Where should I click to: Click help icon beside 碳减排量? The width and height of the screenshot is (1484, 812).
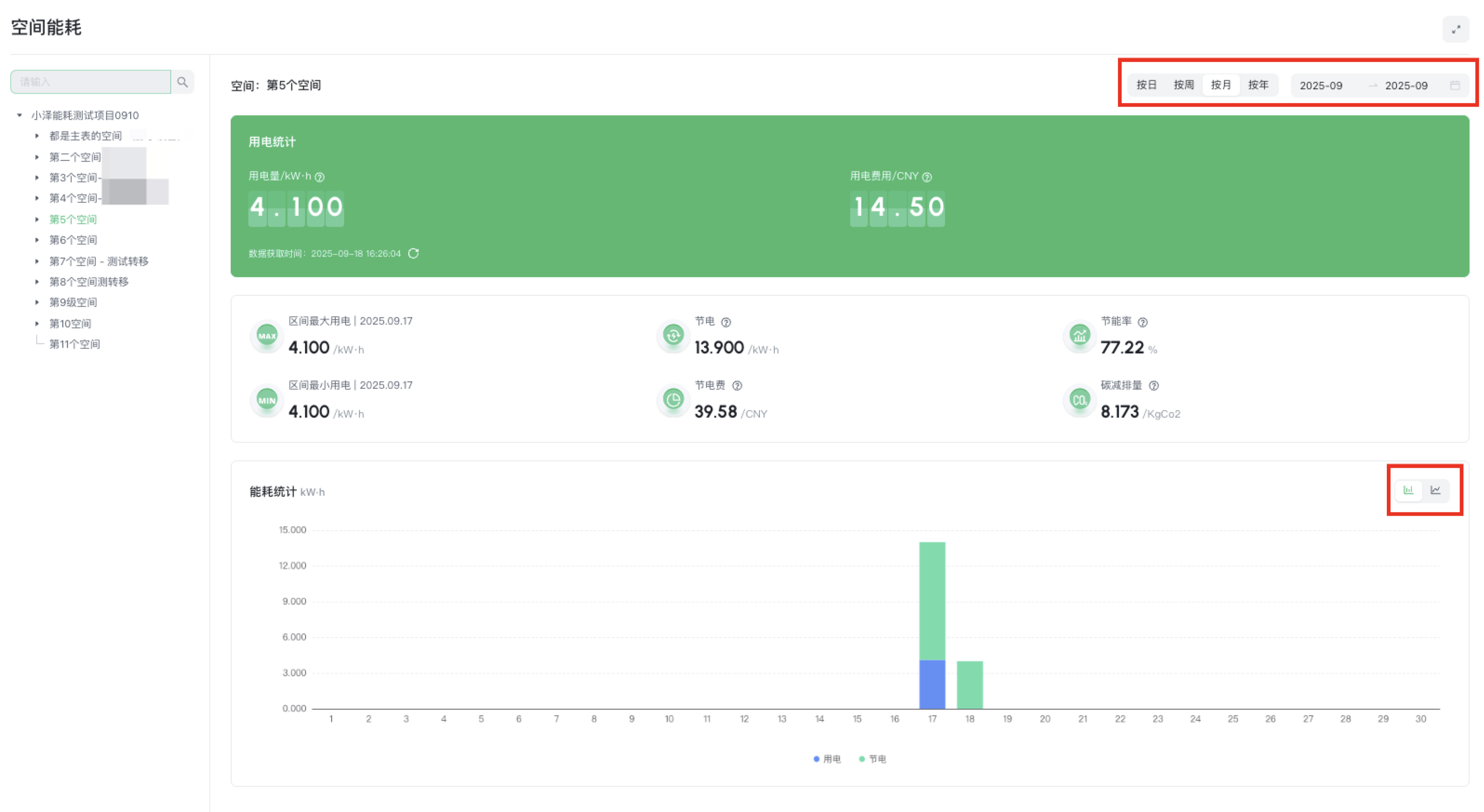[x=1153, y=386]
